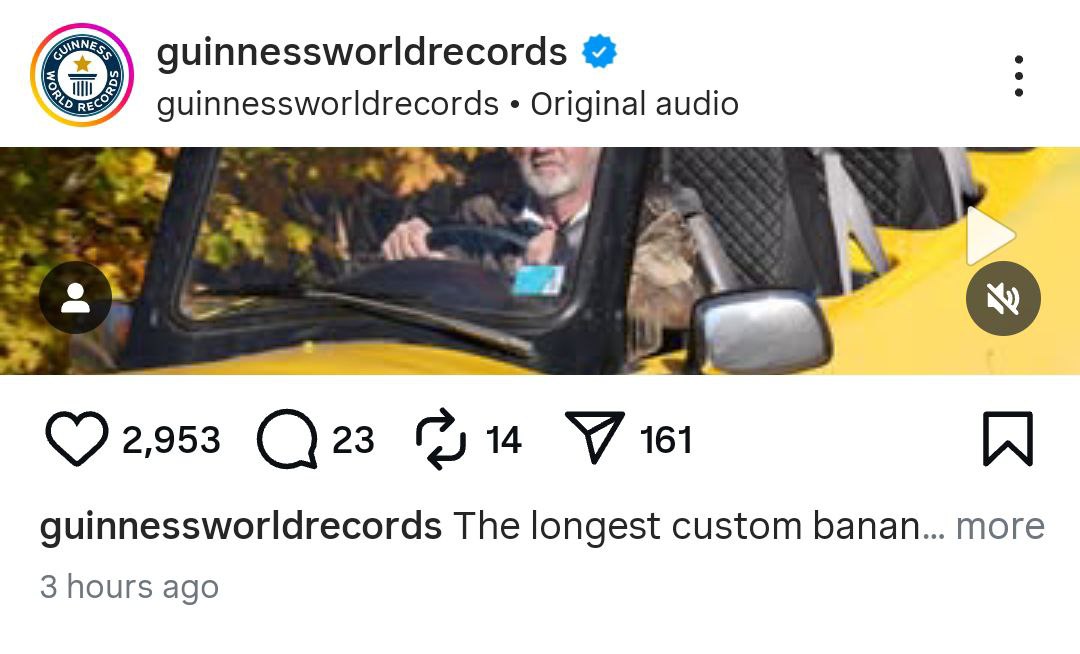The height and width of the screenshot is (654, 1080).
Task: Open guinnessworldrecords username in the header
Action: (x=362, y=52)
